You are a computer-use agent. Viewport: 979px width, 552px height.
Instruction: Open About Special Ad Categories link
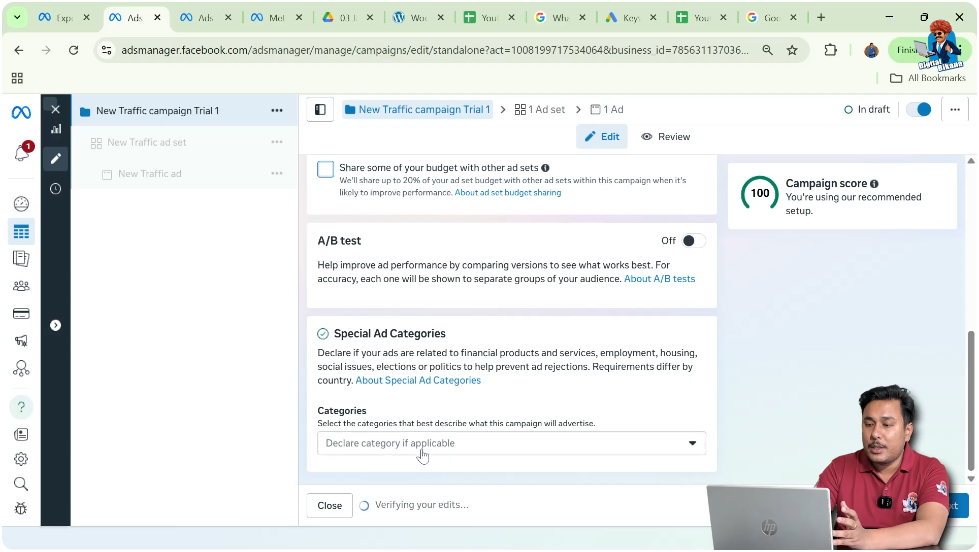pyautogui.click(x=418, y=380)
